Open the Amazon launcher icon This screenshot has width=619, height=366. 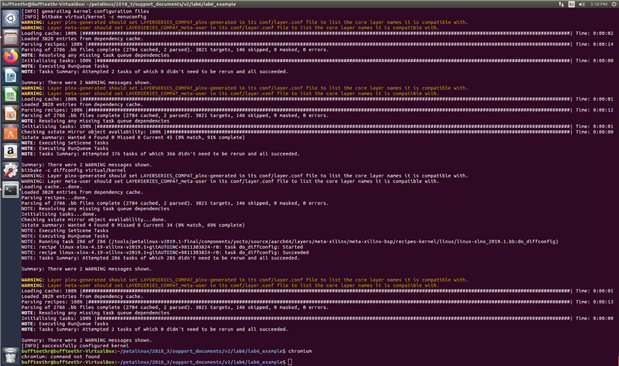[11, 151]
